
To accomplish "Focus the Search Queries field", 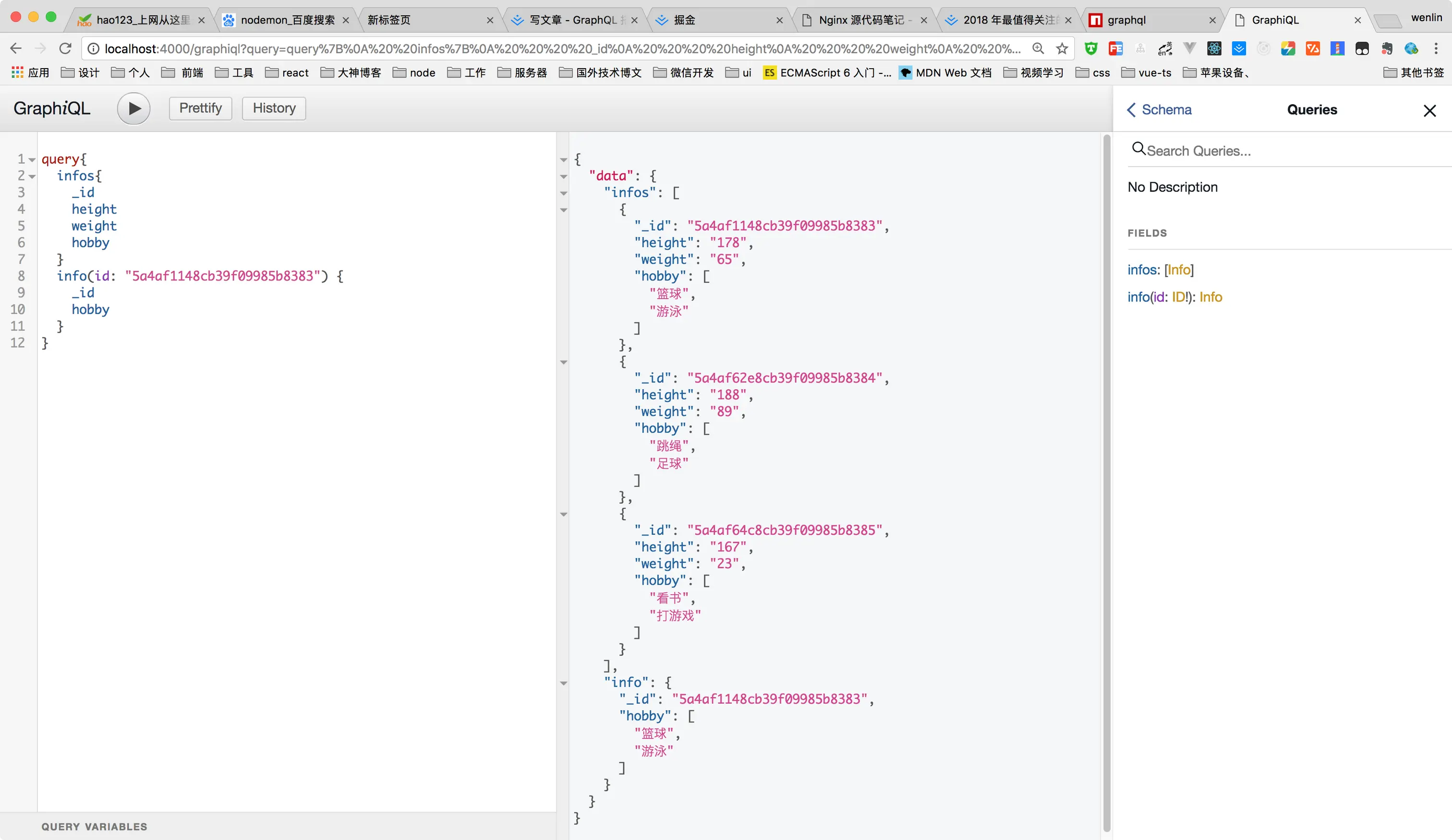I will 1290,150.
